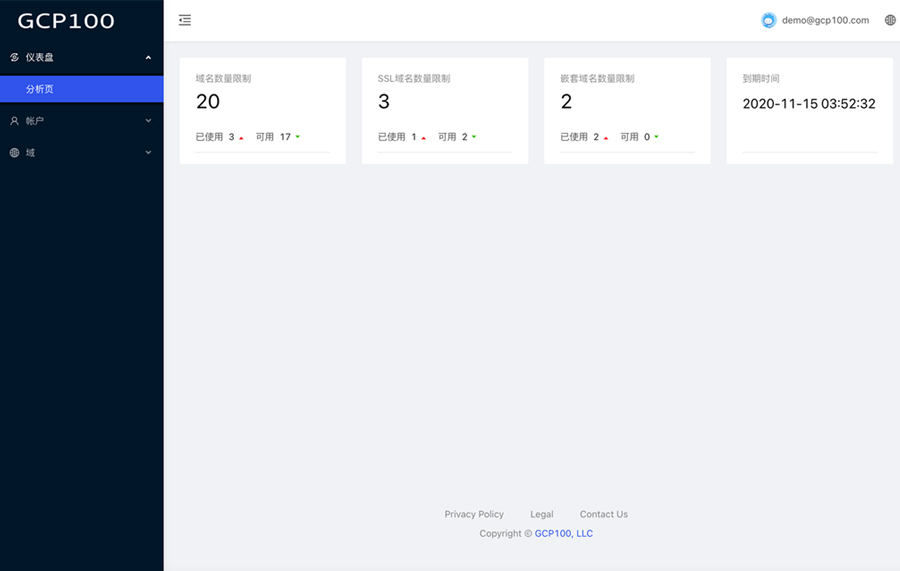This screenshot has width=900, height=571.
Task: Follow the GCP100, LLC copyright link
Action: (x=563, y=533)
